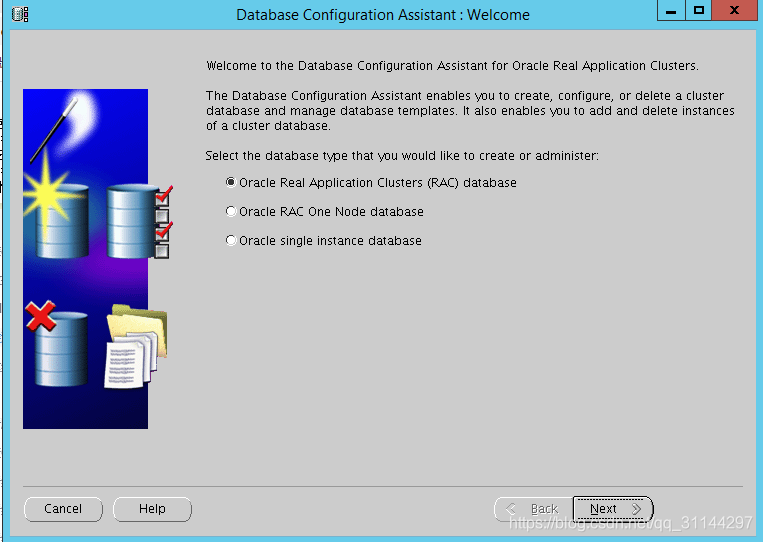This screenshot has height=542, width=763.
Task: Maximize the Database Configuration Assistant window
Action: tap(699, 10)
